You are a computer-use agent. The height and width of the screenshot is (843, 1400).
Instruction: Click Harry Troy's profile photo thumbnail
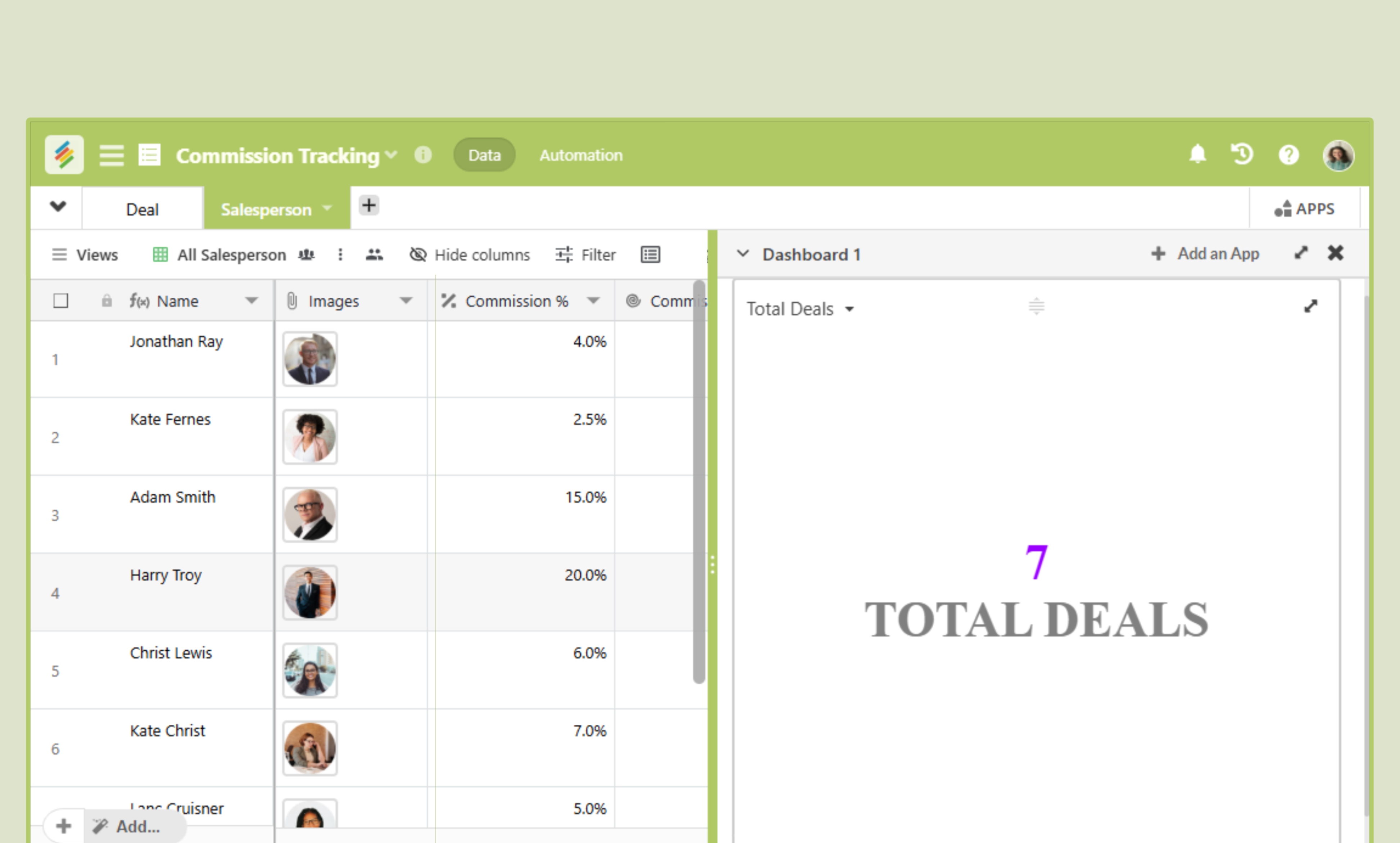click(x=310, y=592)
